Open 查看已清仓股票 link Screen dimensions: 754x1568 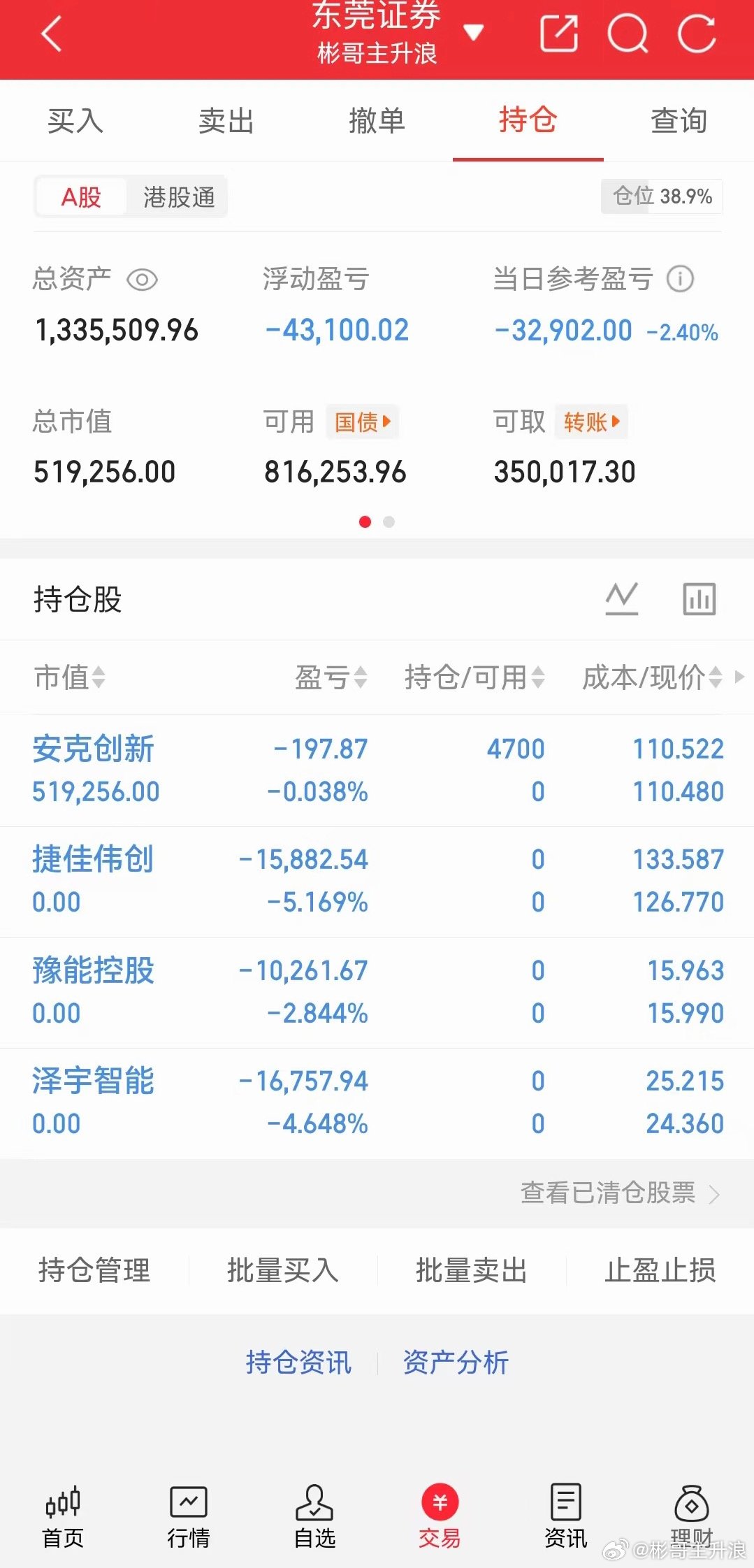coord(620,1193)
